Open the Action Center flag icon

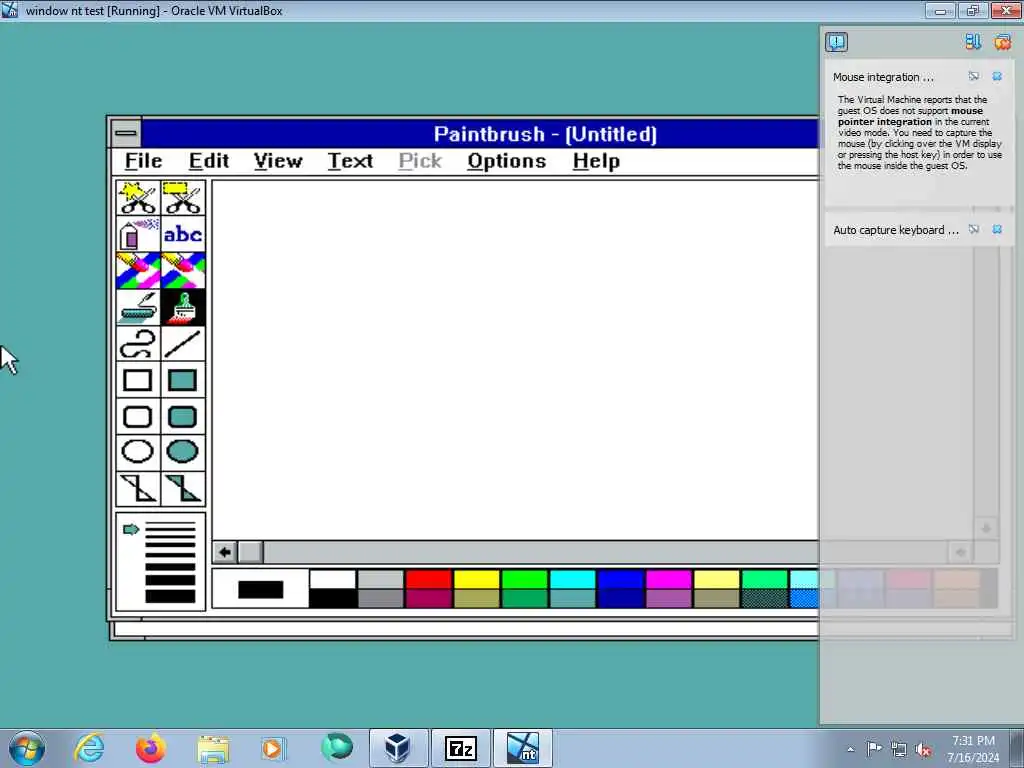pyautogui.click(x=874, y=748)
